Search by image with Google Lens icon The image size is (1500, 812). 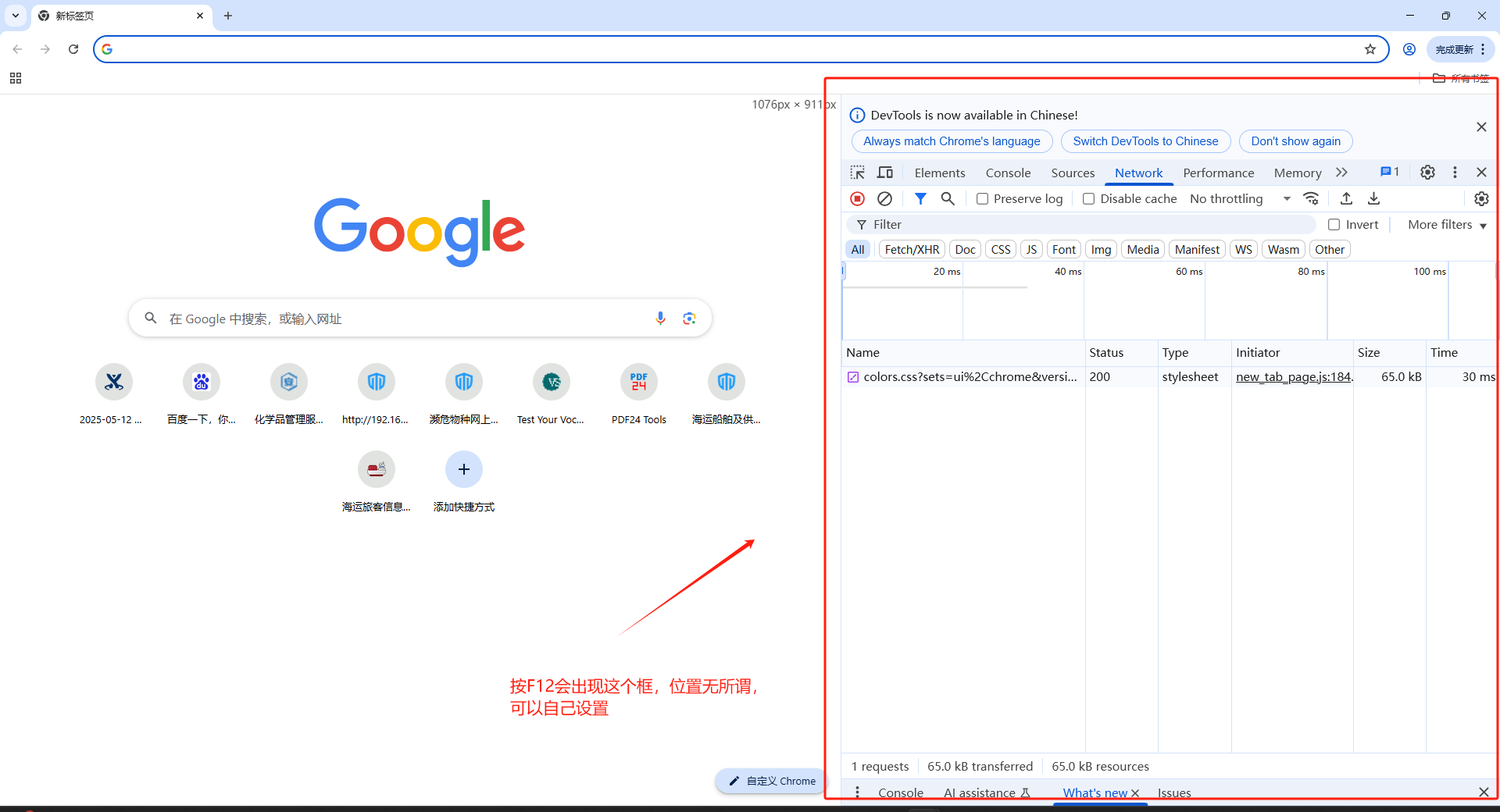click(x=689, y=319)
